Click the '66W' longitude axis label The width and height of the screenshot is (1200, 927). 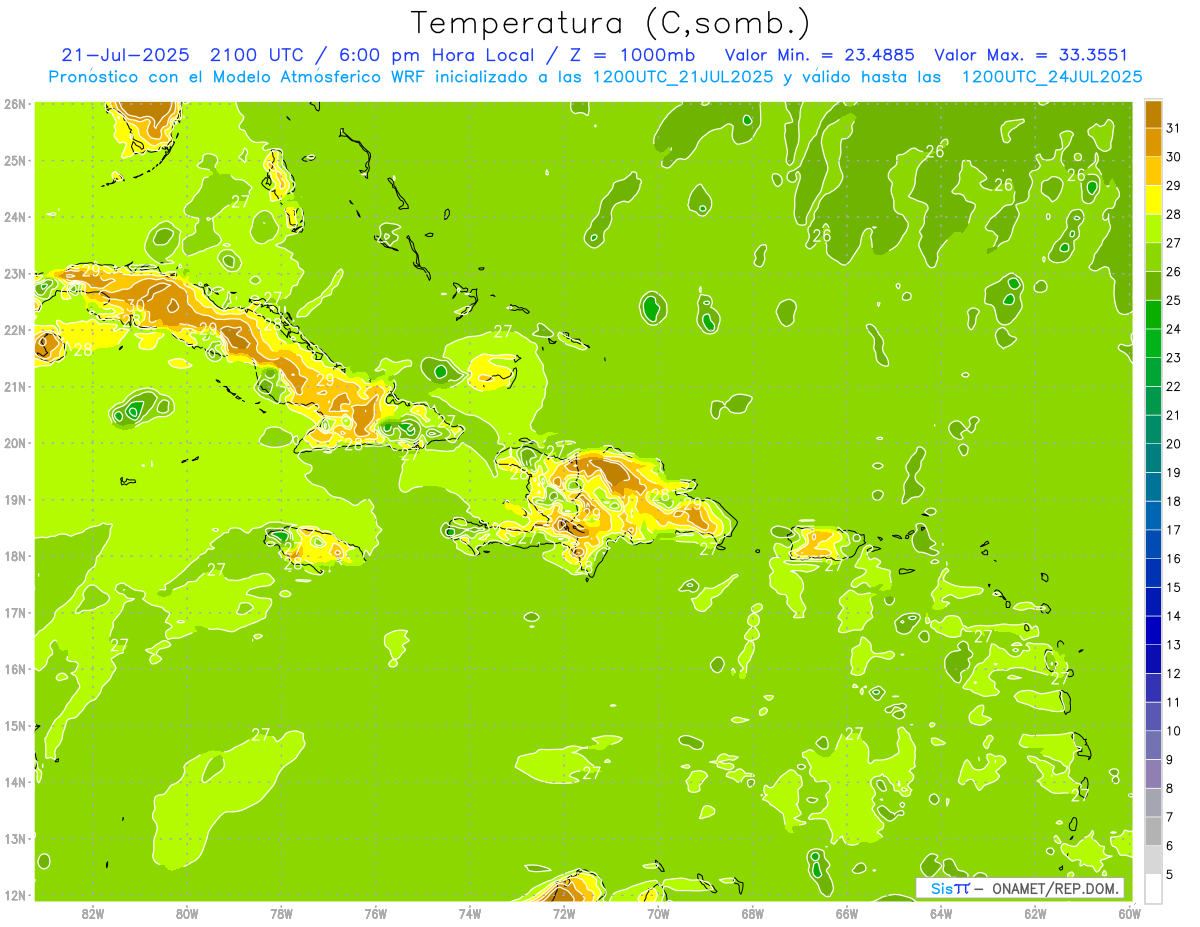847,912
